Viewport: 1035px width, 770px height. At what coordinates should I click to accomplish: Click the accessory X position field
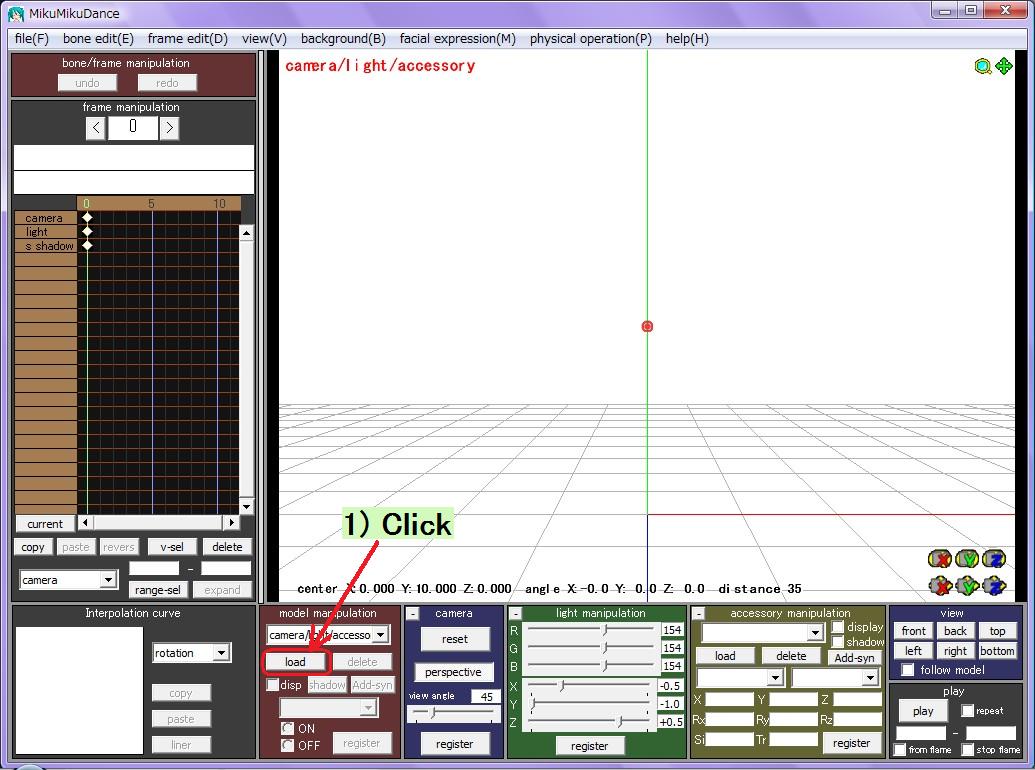click(x=729, y=699)
